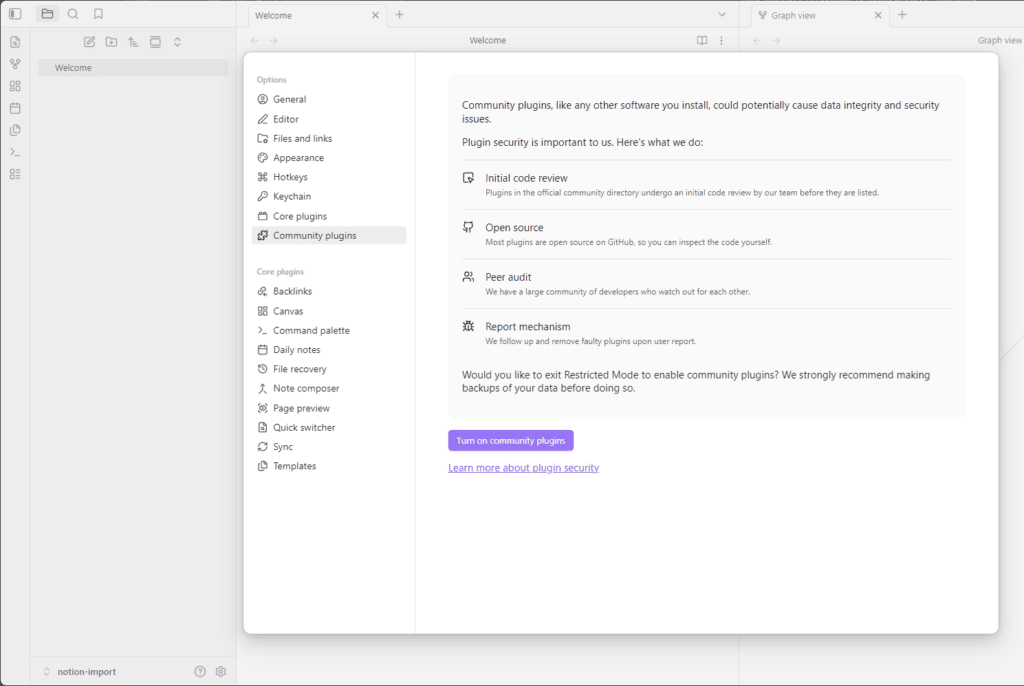The height and width of the screenshot is (686, 1024).
Task: Open the tab list dropdown chevron
Action: pos(722,14)
